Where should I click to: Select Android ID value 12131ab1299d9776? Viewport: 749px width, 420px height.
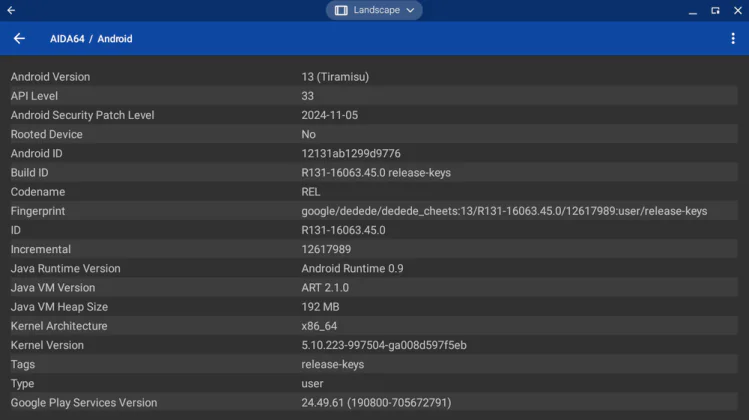click(351, 153)
